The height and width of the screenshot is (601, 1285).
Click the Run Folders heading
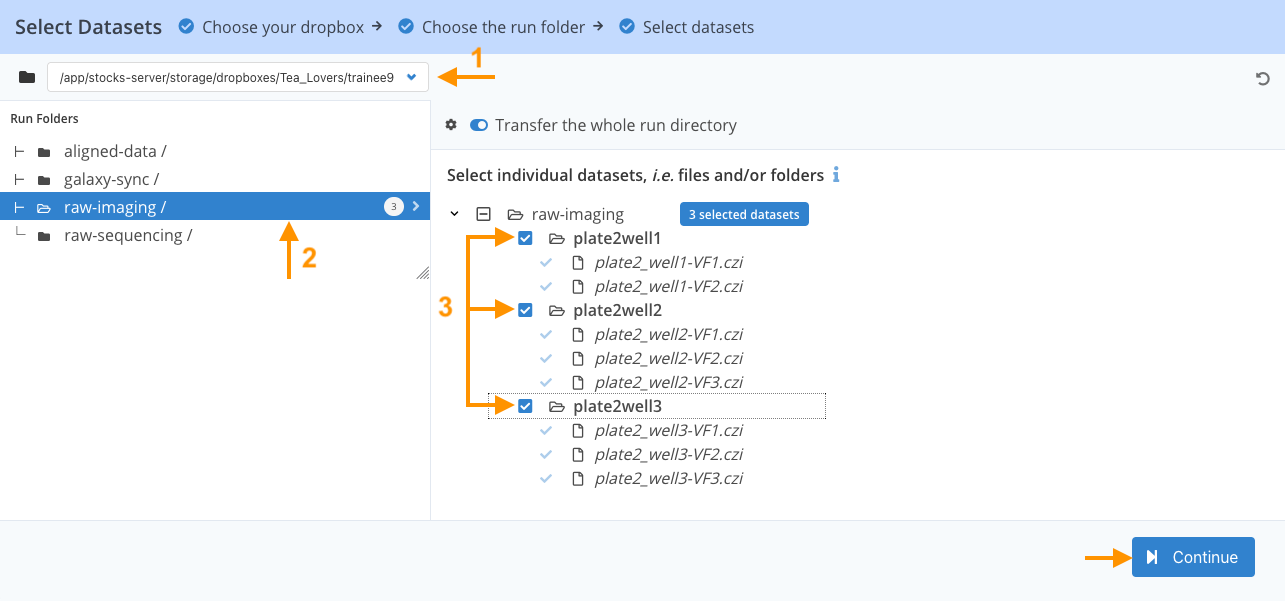[45, 118]
